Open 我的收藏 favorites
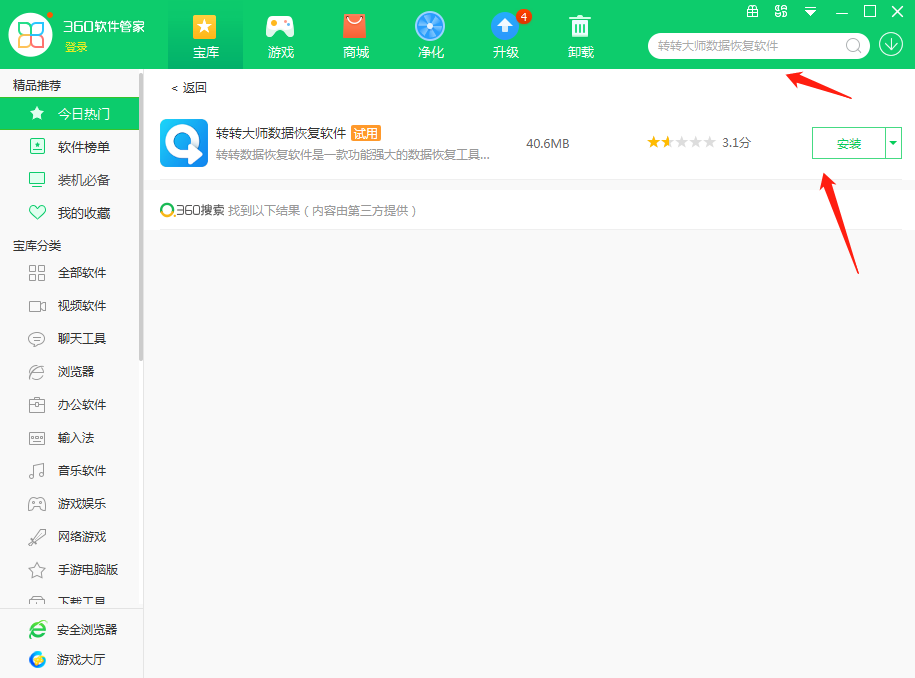Screen dimensions: 915x678 [x=69, y=213]
